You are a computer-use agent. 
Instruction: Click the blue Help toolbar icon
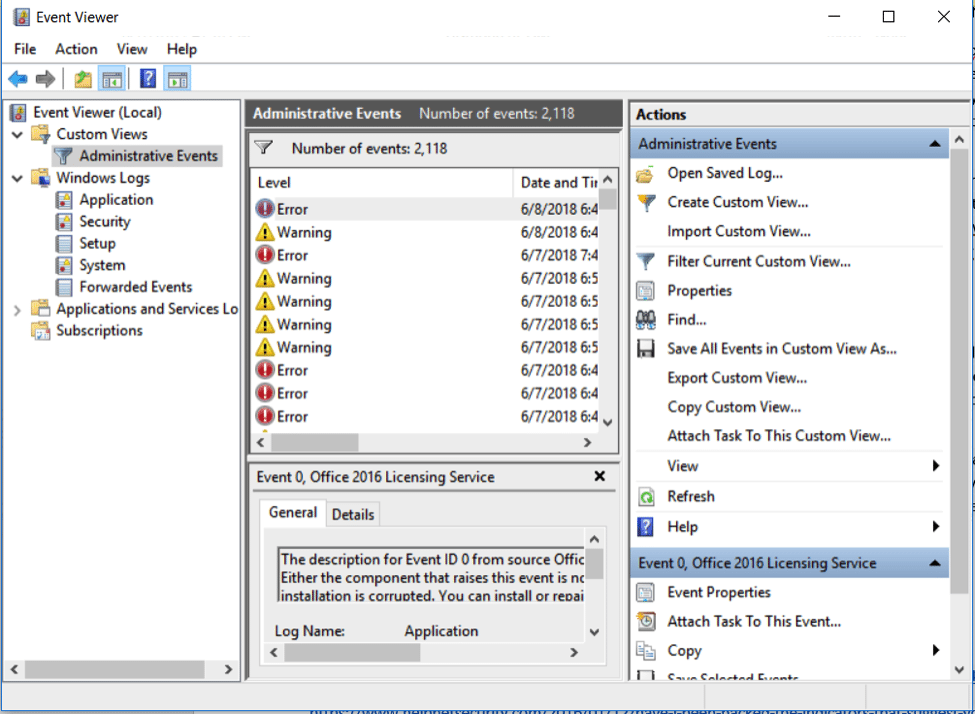point(148,79)
